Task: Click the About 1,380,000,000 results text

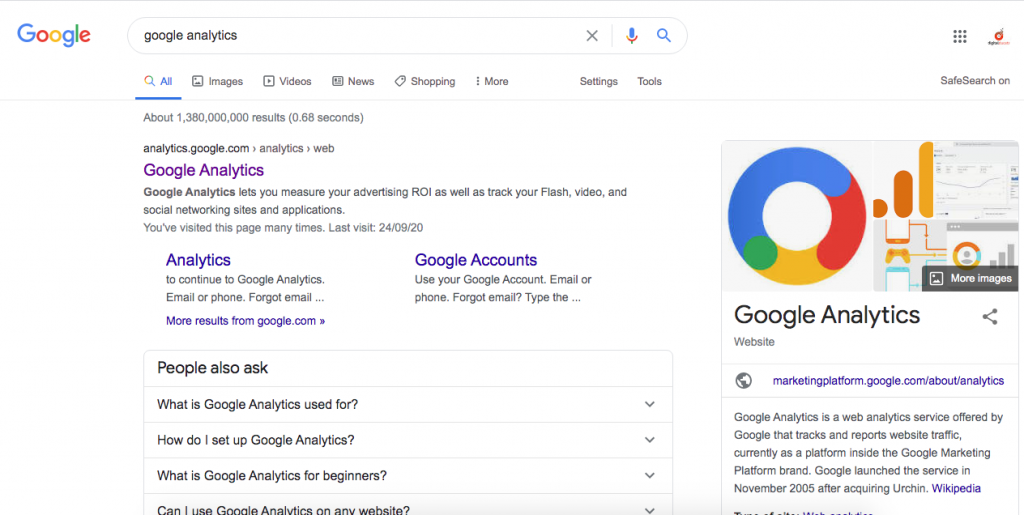Action: [253, 117]
